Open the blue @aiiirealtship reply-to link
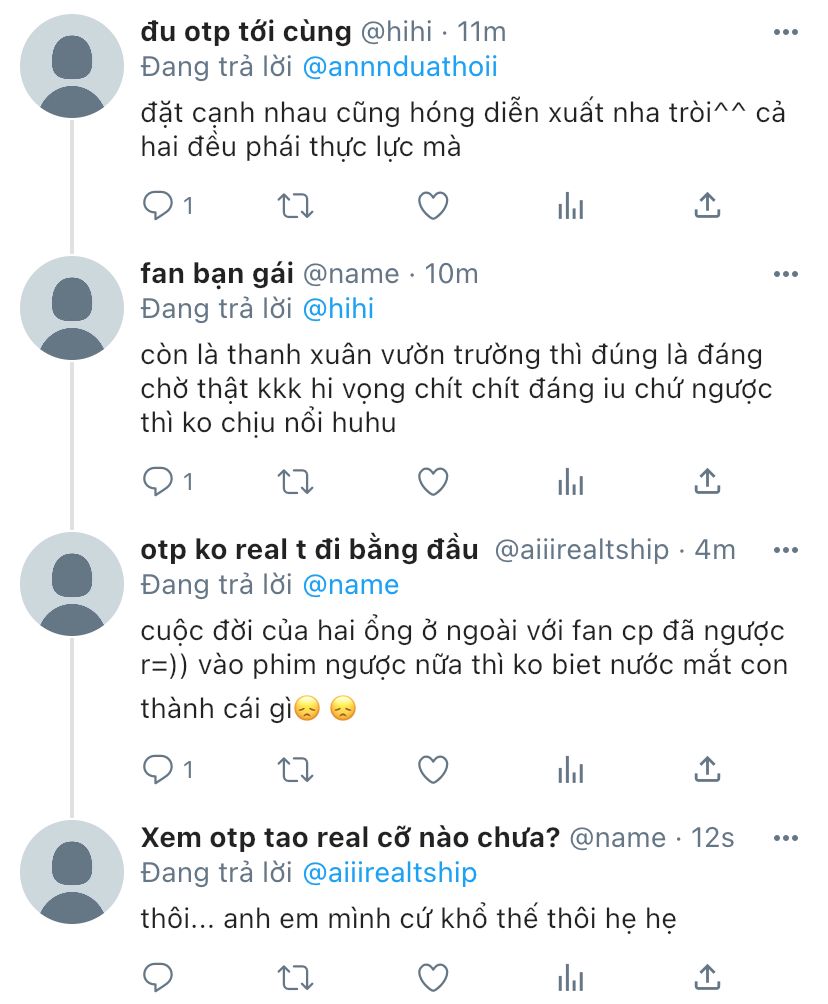The height and width of the screenshot is (1004, 828). click(x=389, y=873)
